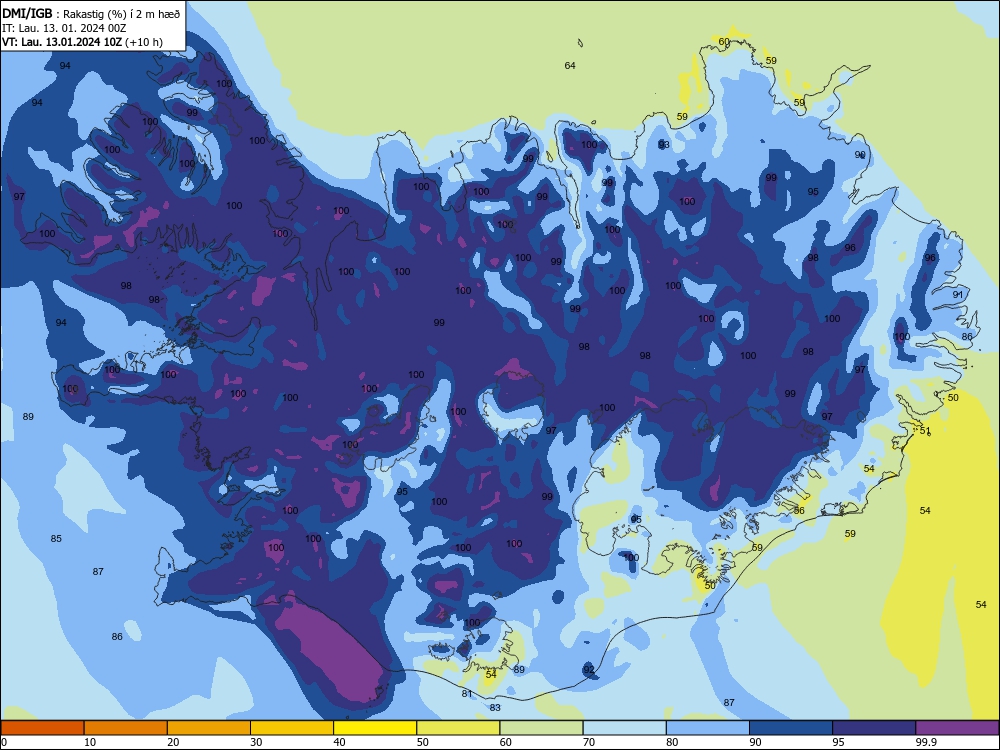This screenshot has height=750, width=1000.
Task: Click the pale yellow 50–60 legend swatch
Action: pos(458,728)
